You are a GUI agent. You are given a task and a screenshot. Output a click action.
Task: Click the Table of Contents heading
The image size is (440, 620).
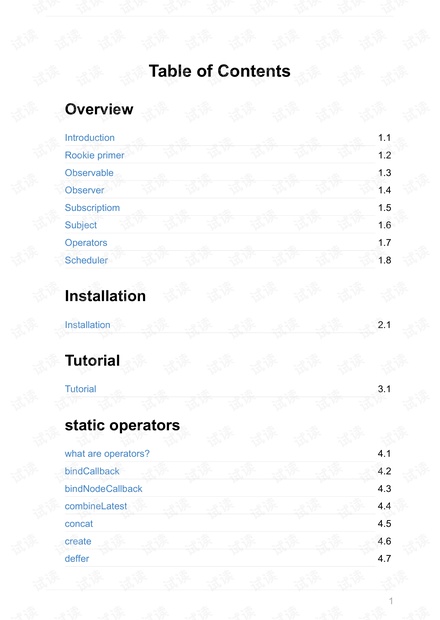pos(219,71)
